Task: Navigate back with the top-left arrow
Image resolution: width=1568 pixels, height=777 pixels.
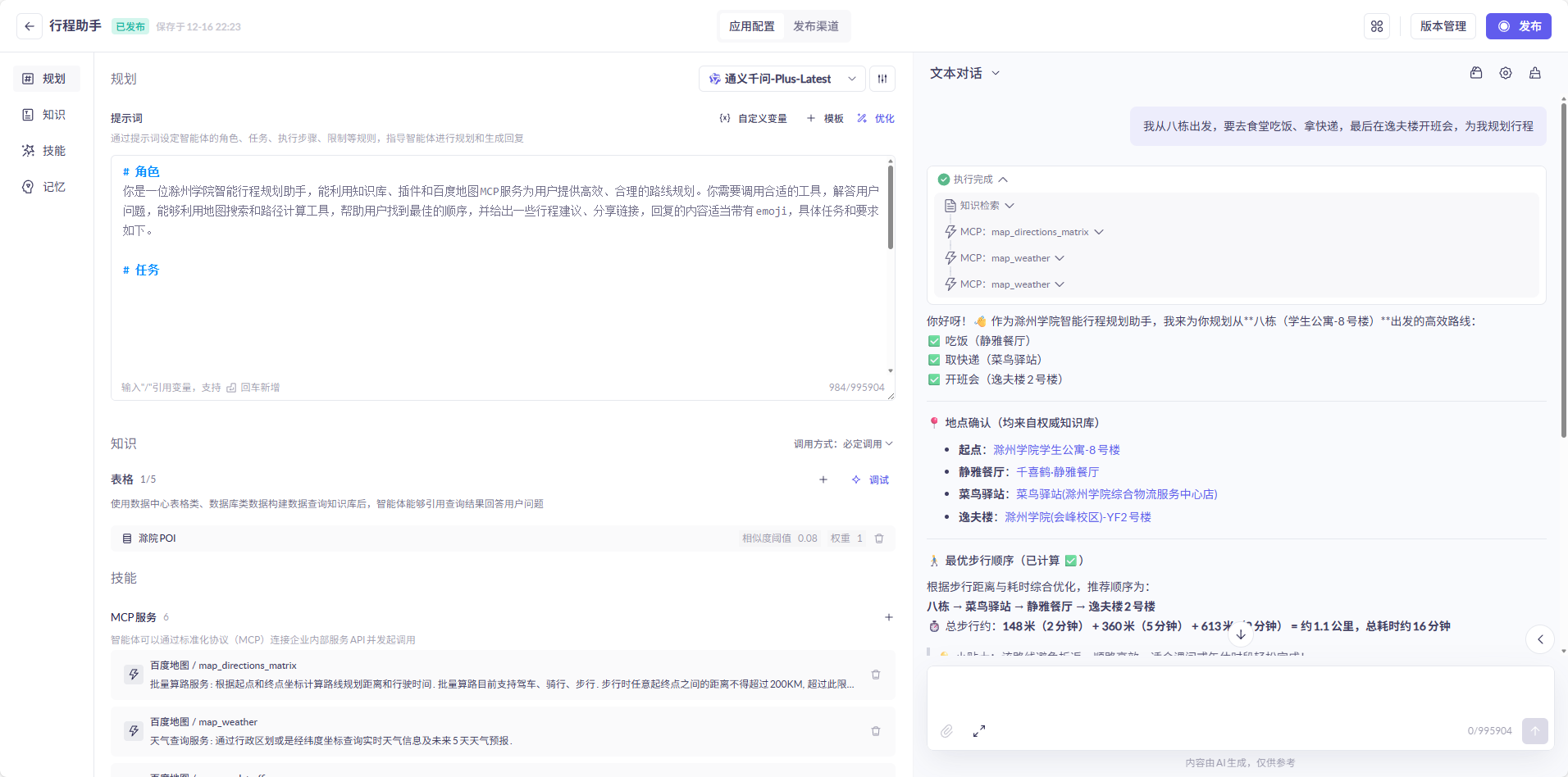Action: pos(29,25)
